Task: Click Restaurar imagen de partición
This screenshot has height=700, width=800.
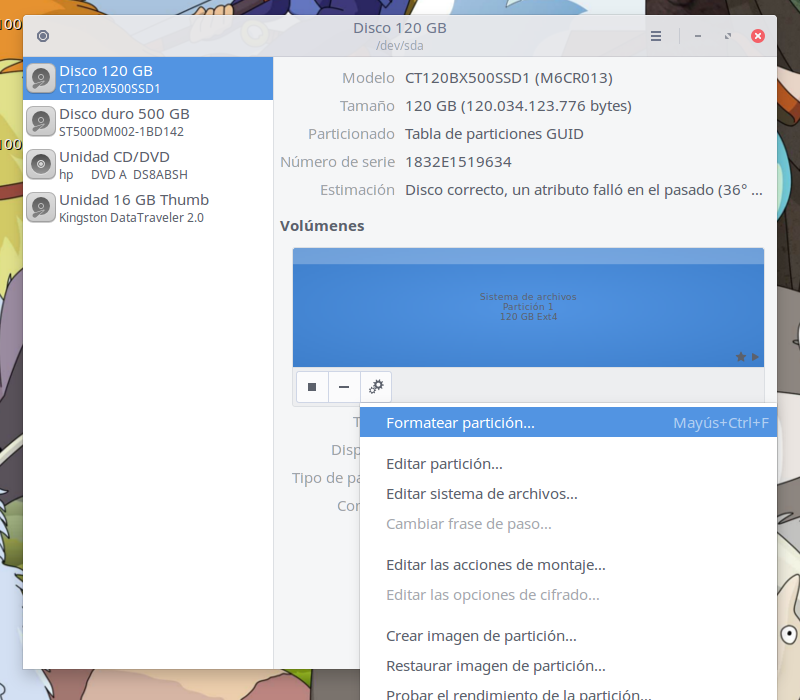Action: [495, 666]
